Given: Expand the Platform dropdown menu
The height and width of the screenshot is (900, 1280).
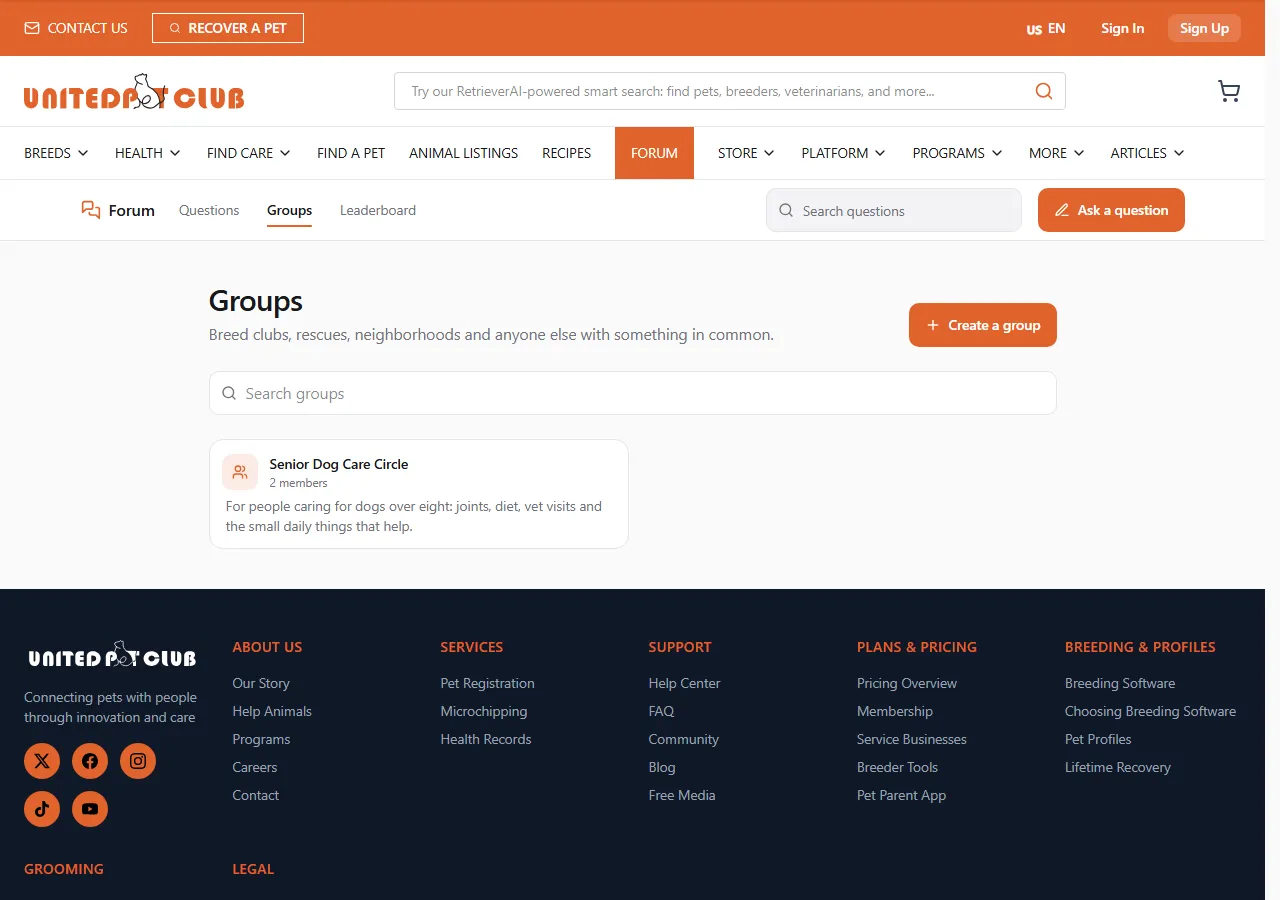Looking at the screenshot, I should pyautogui.click(x=844, y=153).
